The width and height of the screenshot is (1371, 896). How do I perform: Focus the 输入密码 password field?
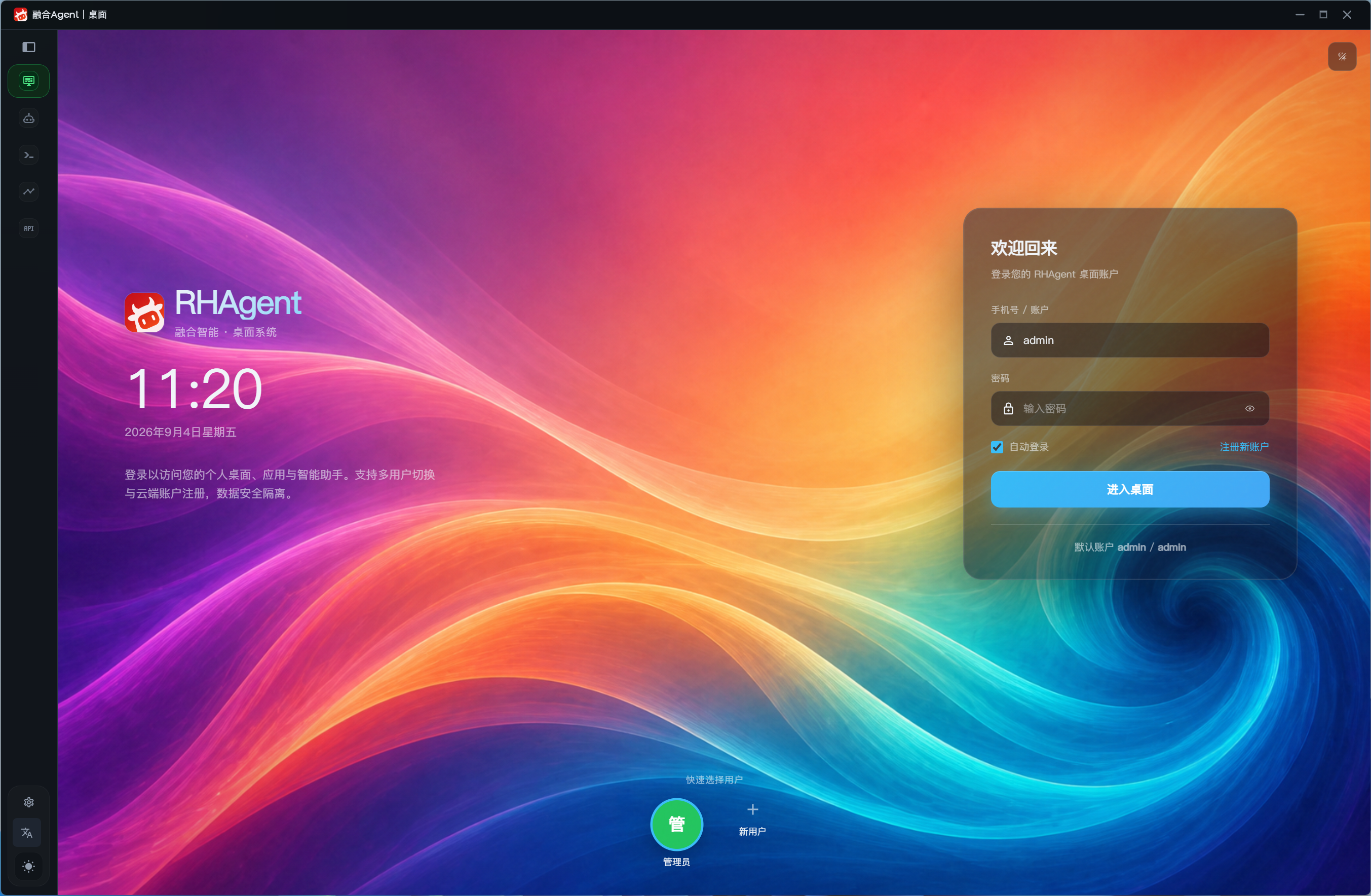tap(1130, 409)
